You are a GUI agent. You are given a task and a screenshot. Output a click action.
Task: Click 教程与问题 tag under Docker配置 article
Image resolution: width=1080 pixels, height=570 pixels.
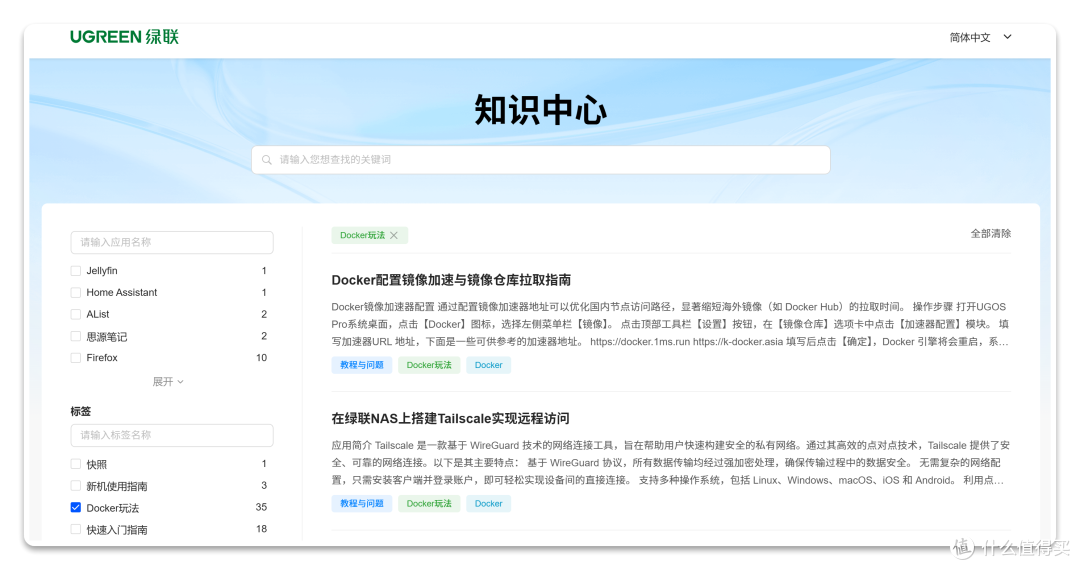362,365
